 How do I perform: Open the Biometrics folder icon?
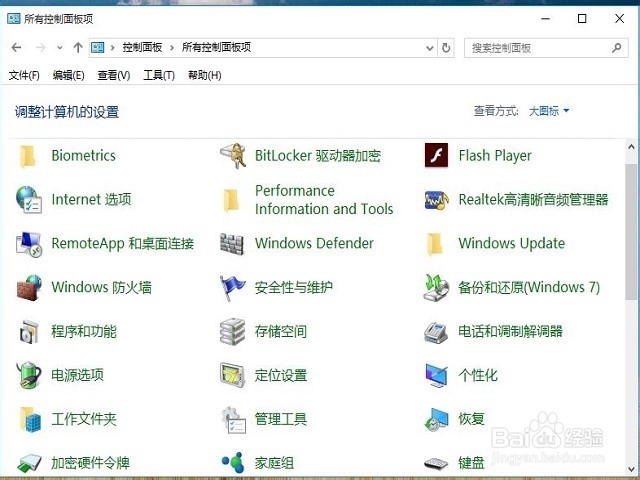coord(28,156)
